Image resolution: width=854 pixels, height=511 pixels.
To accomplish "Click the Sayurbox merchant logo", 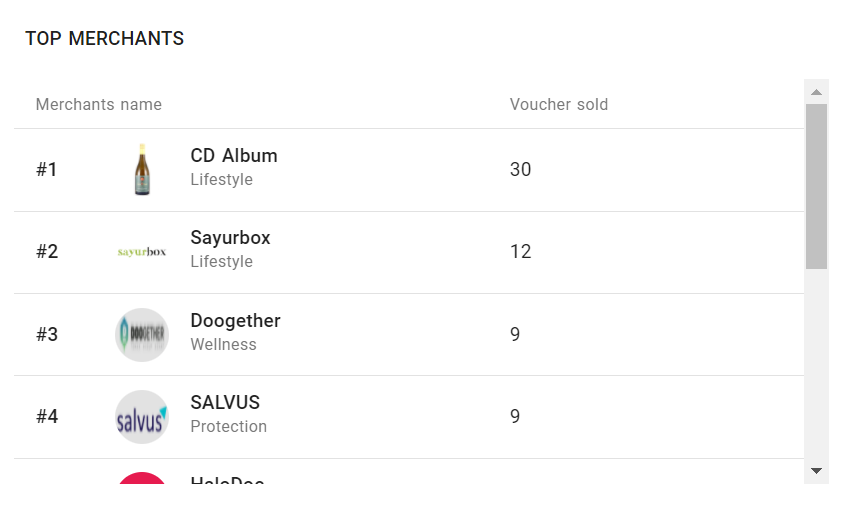I will point(142,252).
